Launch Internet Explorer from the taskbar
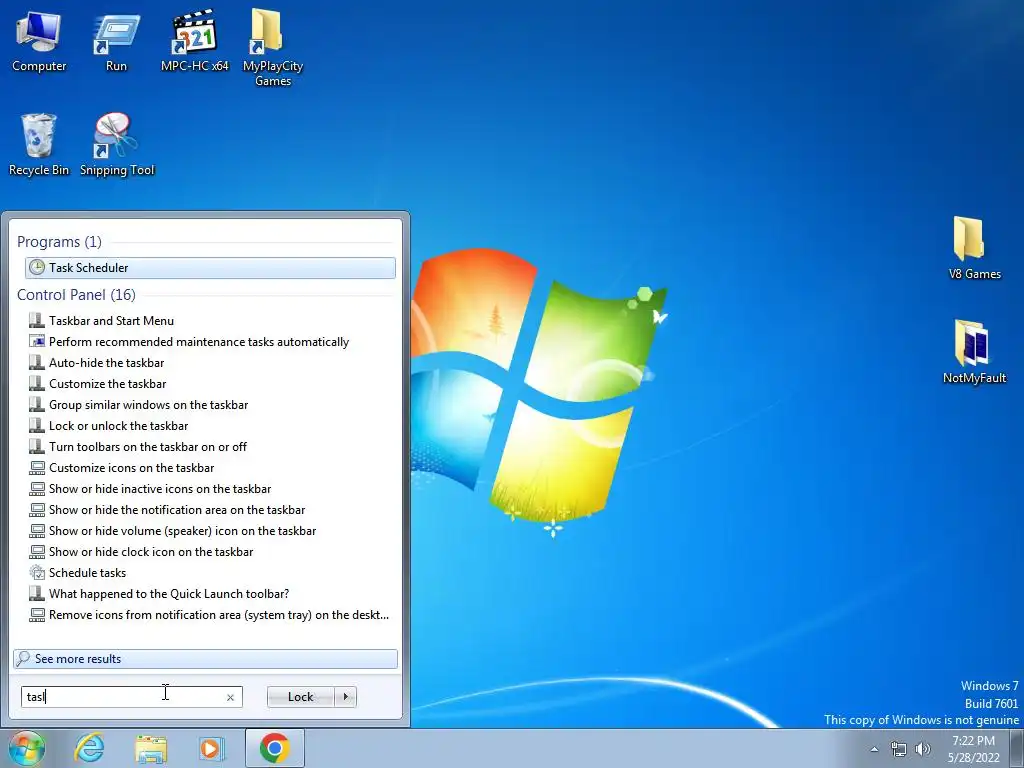 coord(89,748)
